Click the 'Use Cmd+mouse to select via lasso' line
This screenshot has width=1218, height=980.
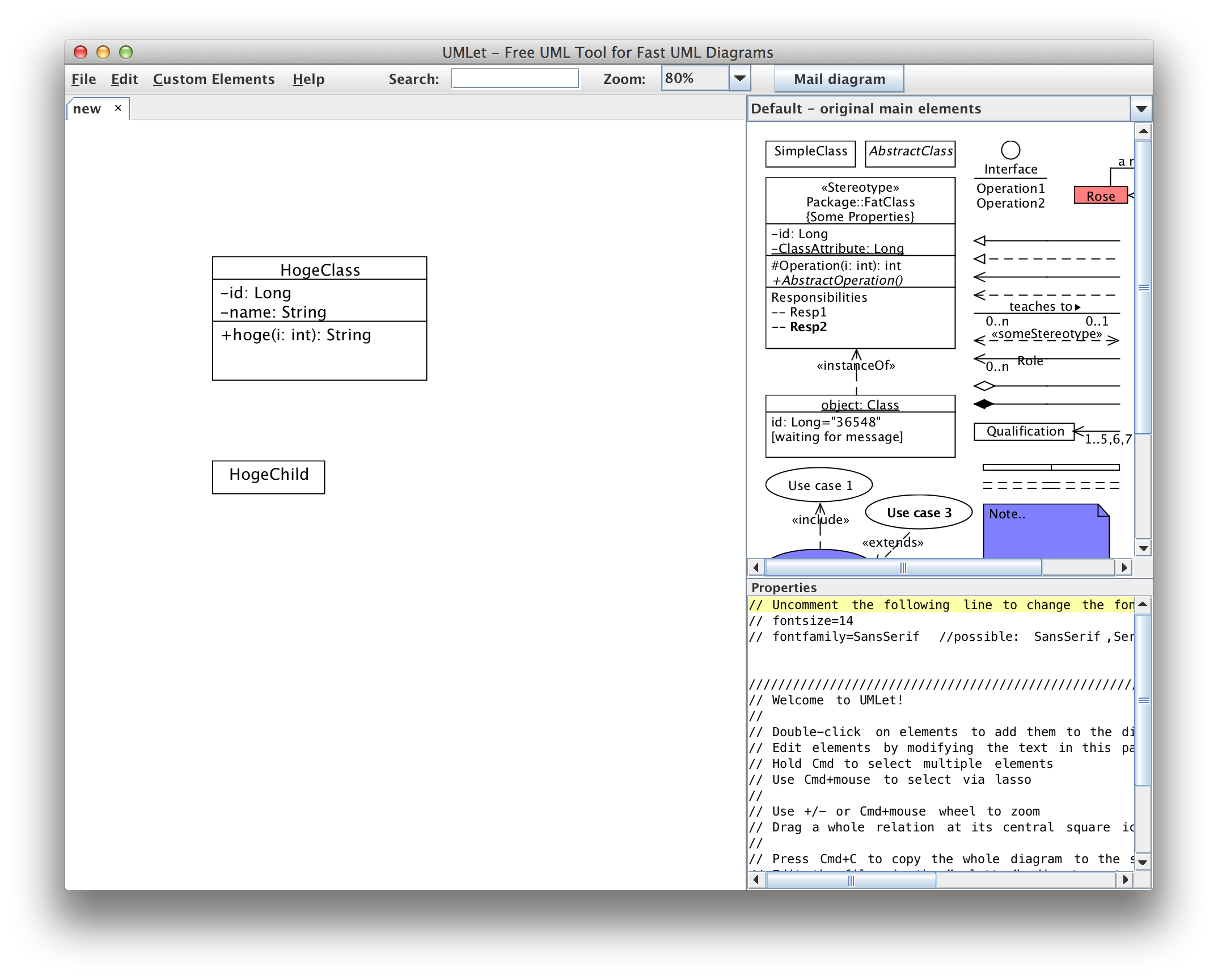[x=890, y=780]
